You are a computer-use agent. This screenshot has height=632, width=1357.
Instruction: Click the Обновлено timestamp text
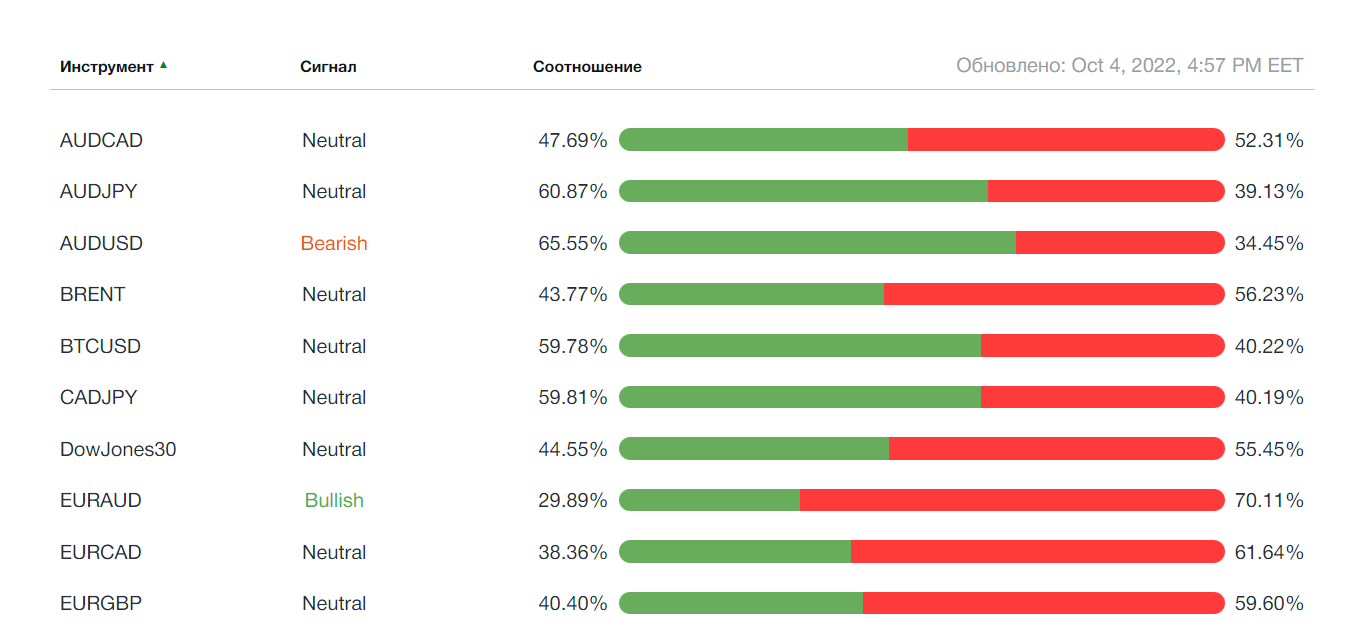[1129, 66]
